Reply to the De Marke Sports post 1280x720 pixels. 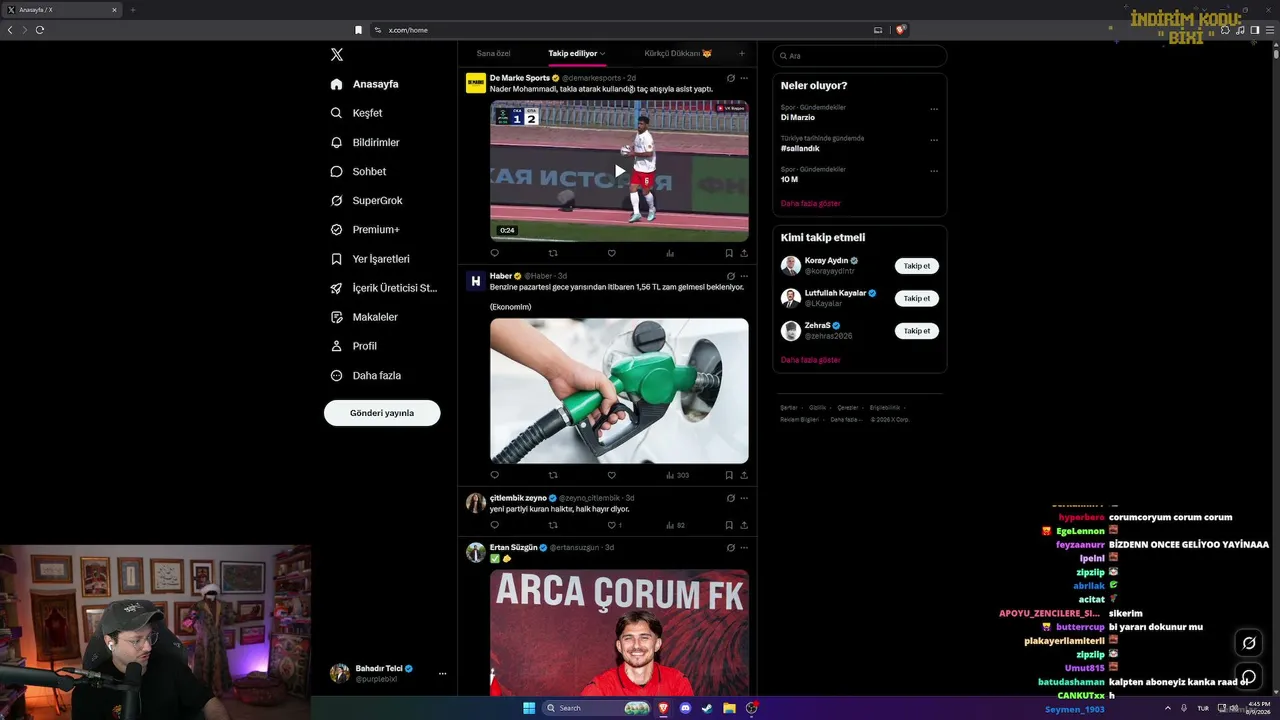pyautogui.click(x=494, y=254)
